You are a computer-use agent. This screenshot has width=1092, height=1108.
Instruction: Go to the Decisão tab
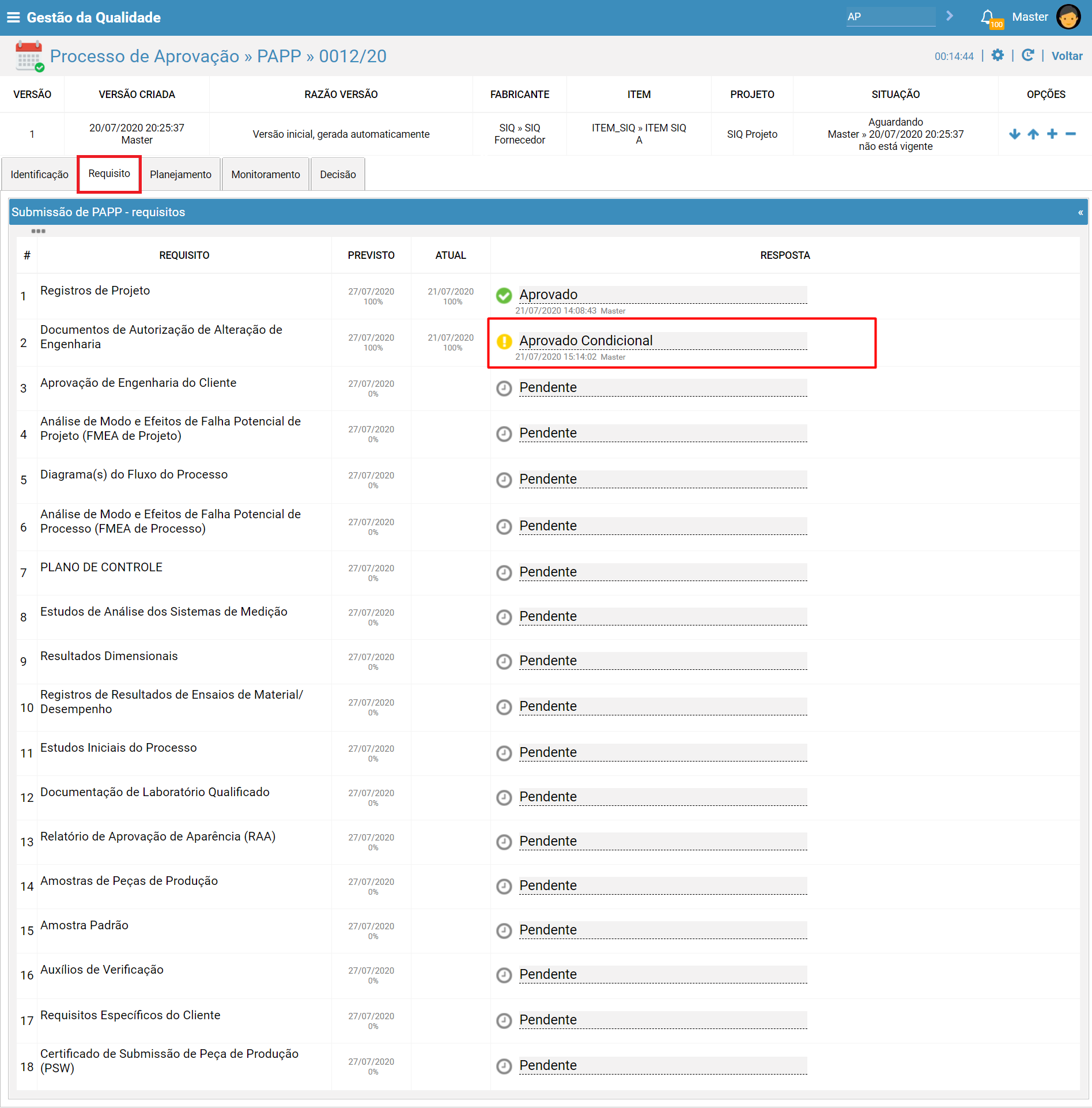click(338, 174)
